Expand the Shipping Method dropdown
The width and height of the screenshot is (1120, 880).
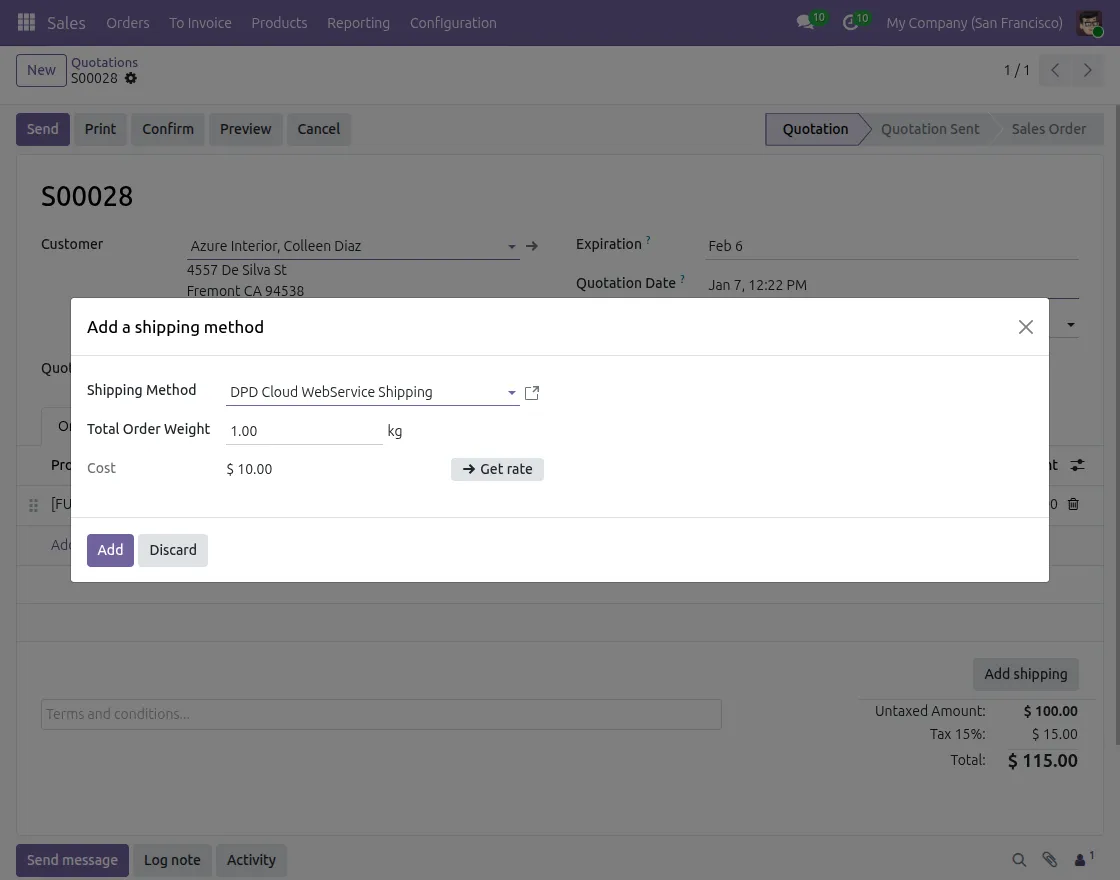pos(511,392)
